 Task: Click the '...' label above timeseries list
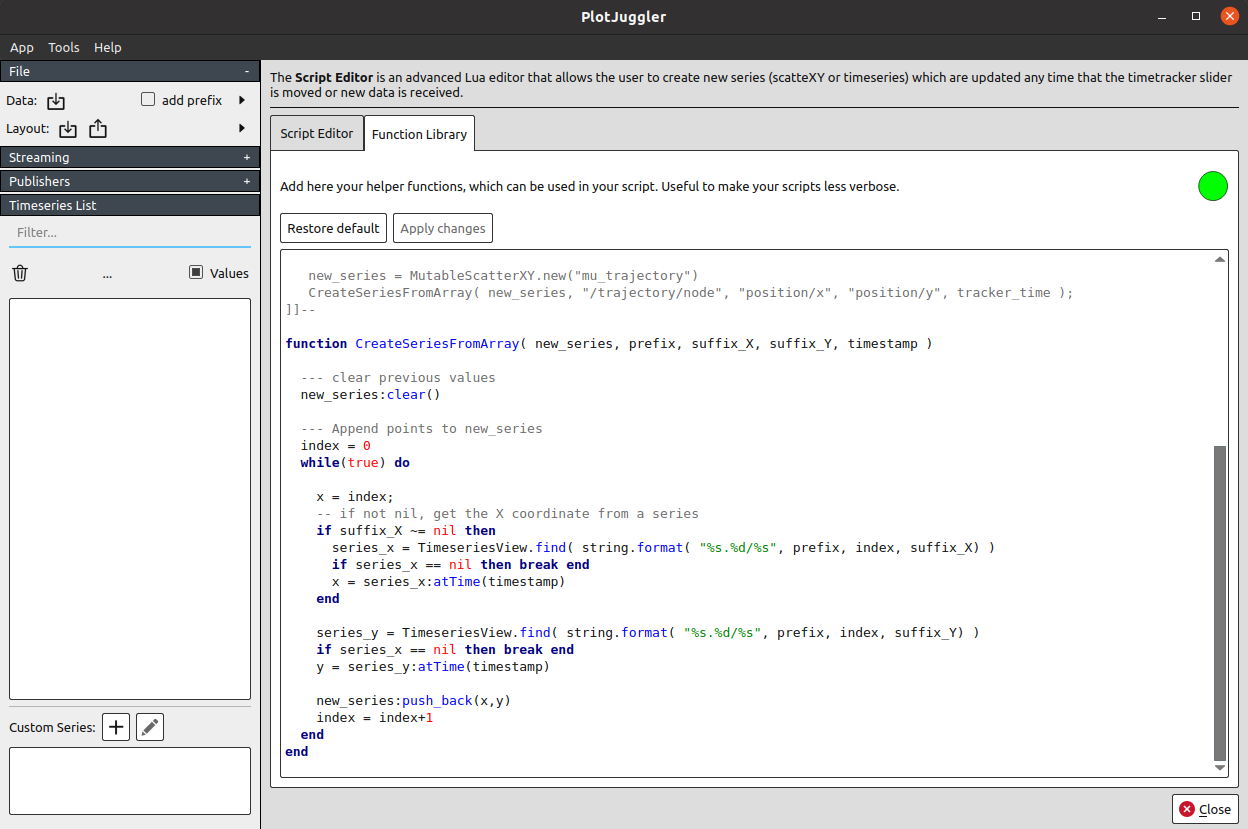108,273
